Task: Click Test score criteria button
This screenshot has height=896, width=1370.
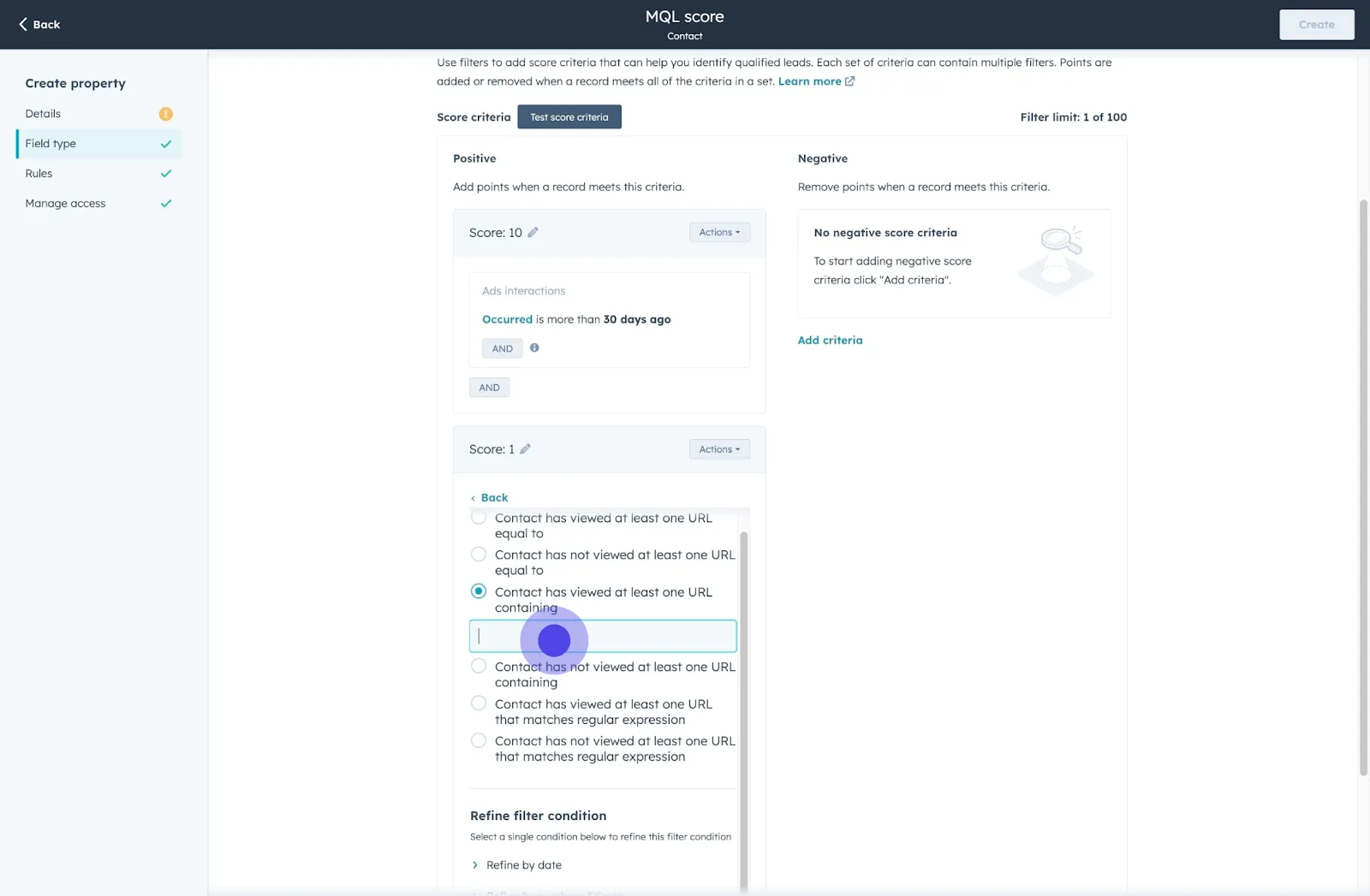Action: pyautogui.click(x=569, y=117)
